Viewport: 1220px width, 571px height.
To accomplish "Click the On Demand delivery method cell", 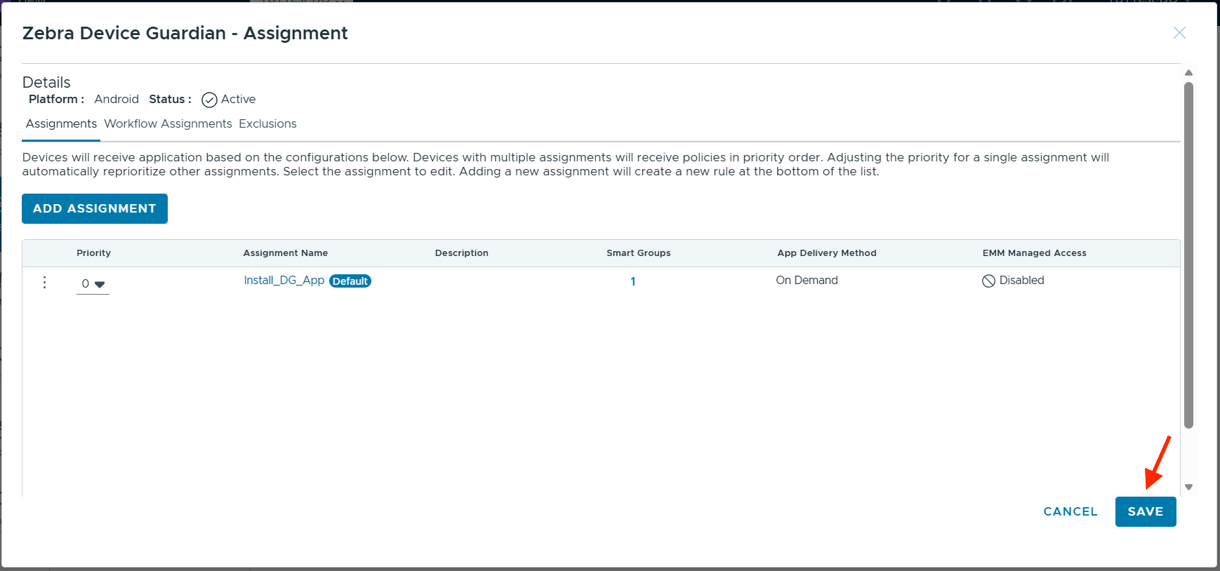I will [807, 281].
